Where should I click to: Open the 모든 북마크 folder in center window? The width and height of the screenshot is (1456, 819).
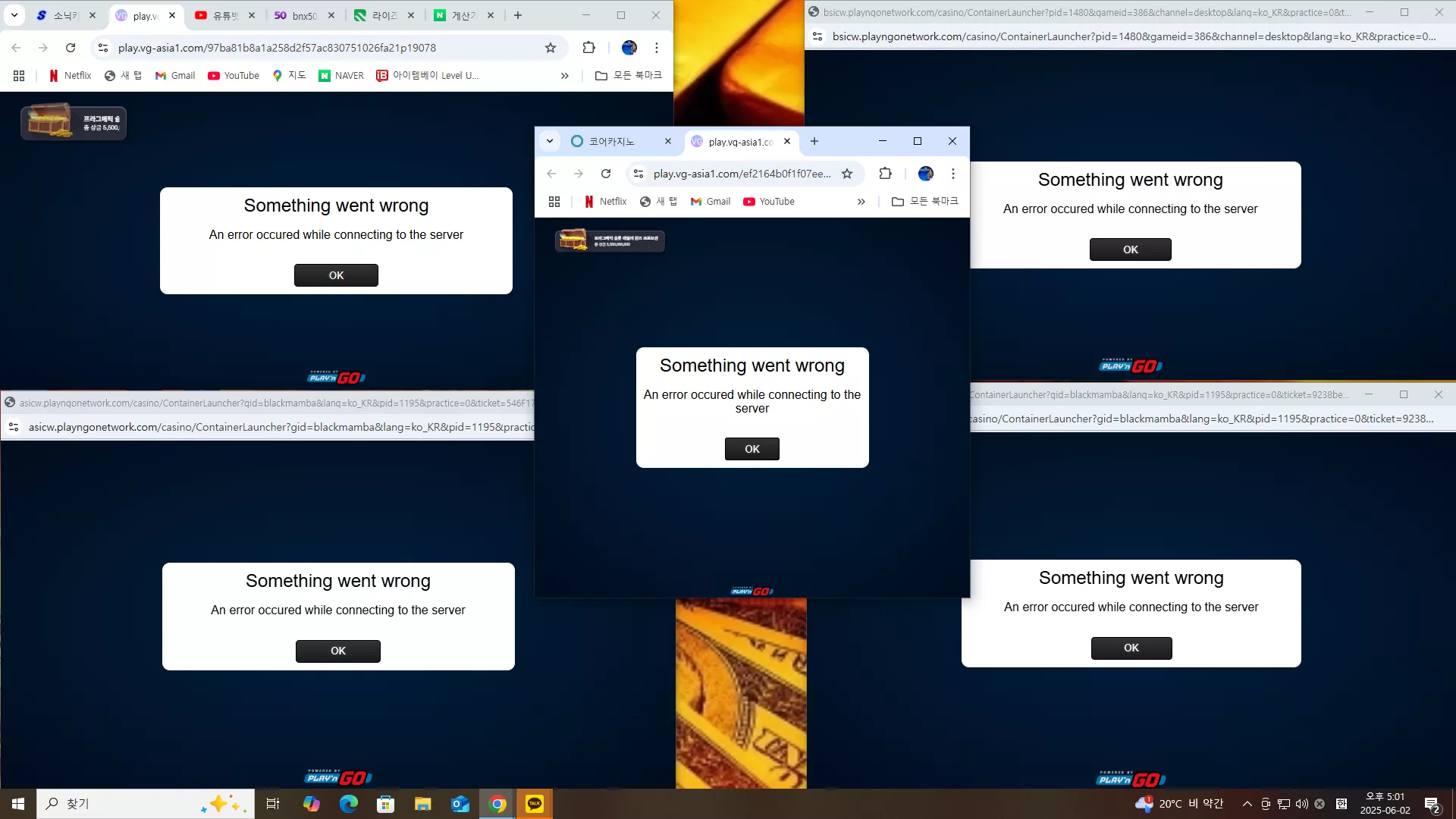point(925,202)
